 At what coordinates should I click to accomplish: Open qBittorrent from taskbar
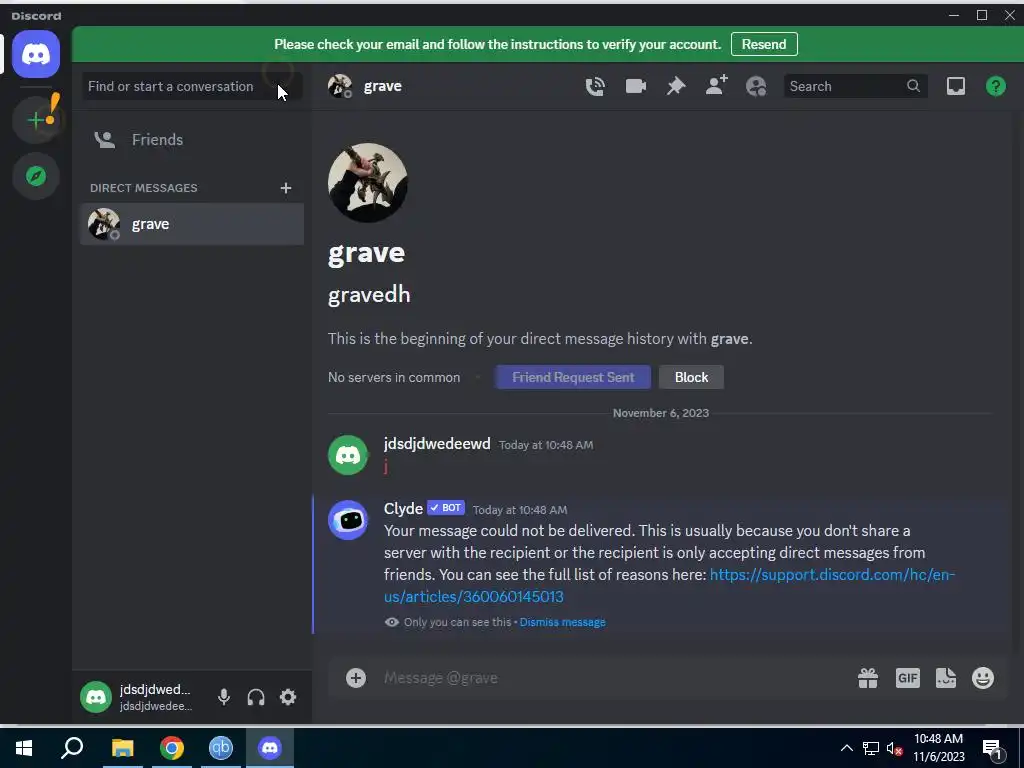pos(221,748)
